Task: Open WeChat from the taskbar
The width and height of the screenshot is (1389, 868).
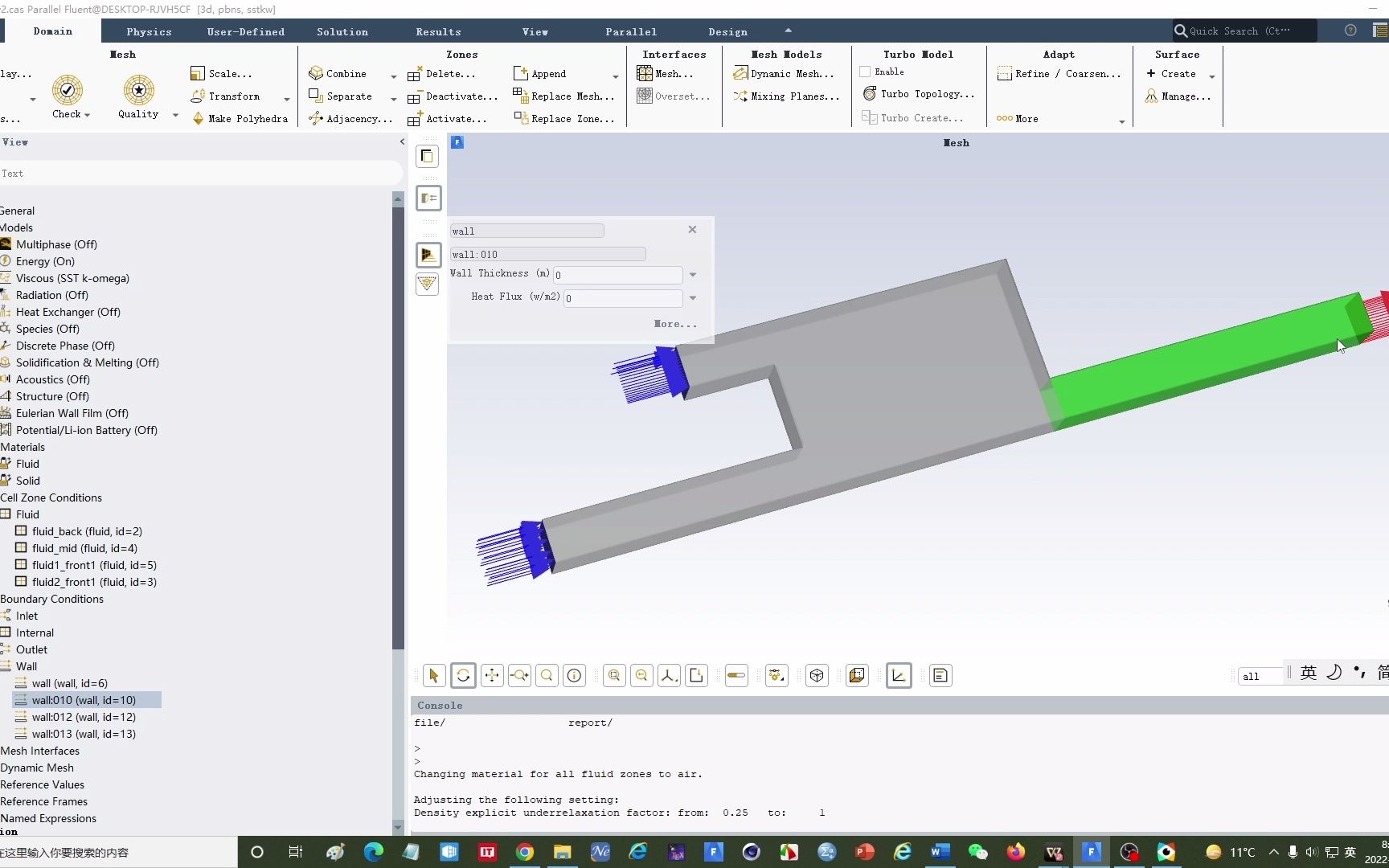Action: (x=977, y=852)
